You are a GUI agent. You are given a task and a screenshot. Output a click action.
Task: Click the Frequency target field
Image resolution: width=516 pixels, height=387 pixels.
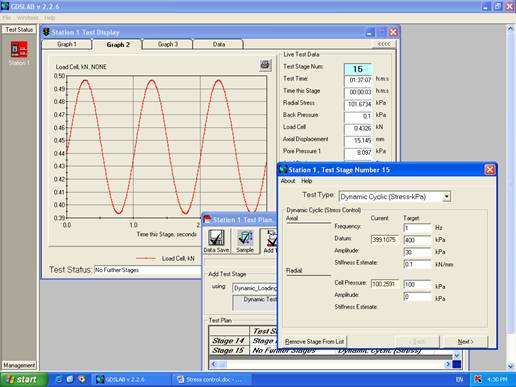pyautogui.click(x=417, y=228)
